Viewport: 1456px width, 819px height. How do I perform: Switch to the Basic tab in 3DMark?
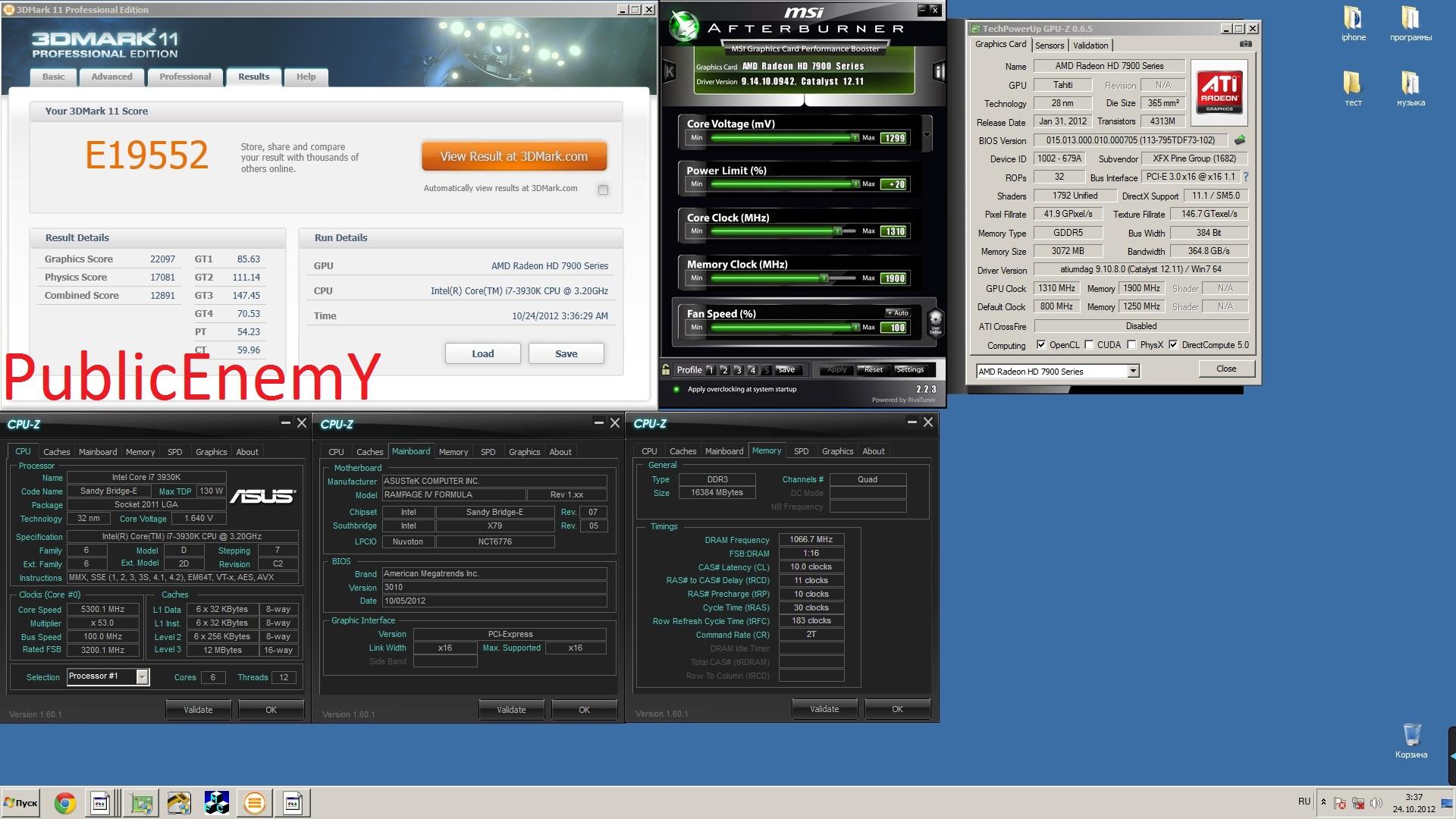click(53, 77)
